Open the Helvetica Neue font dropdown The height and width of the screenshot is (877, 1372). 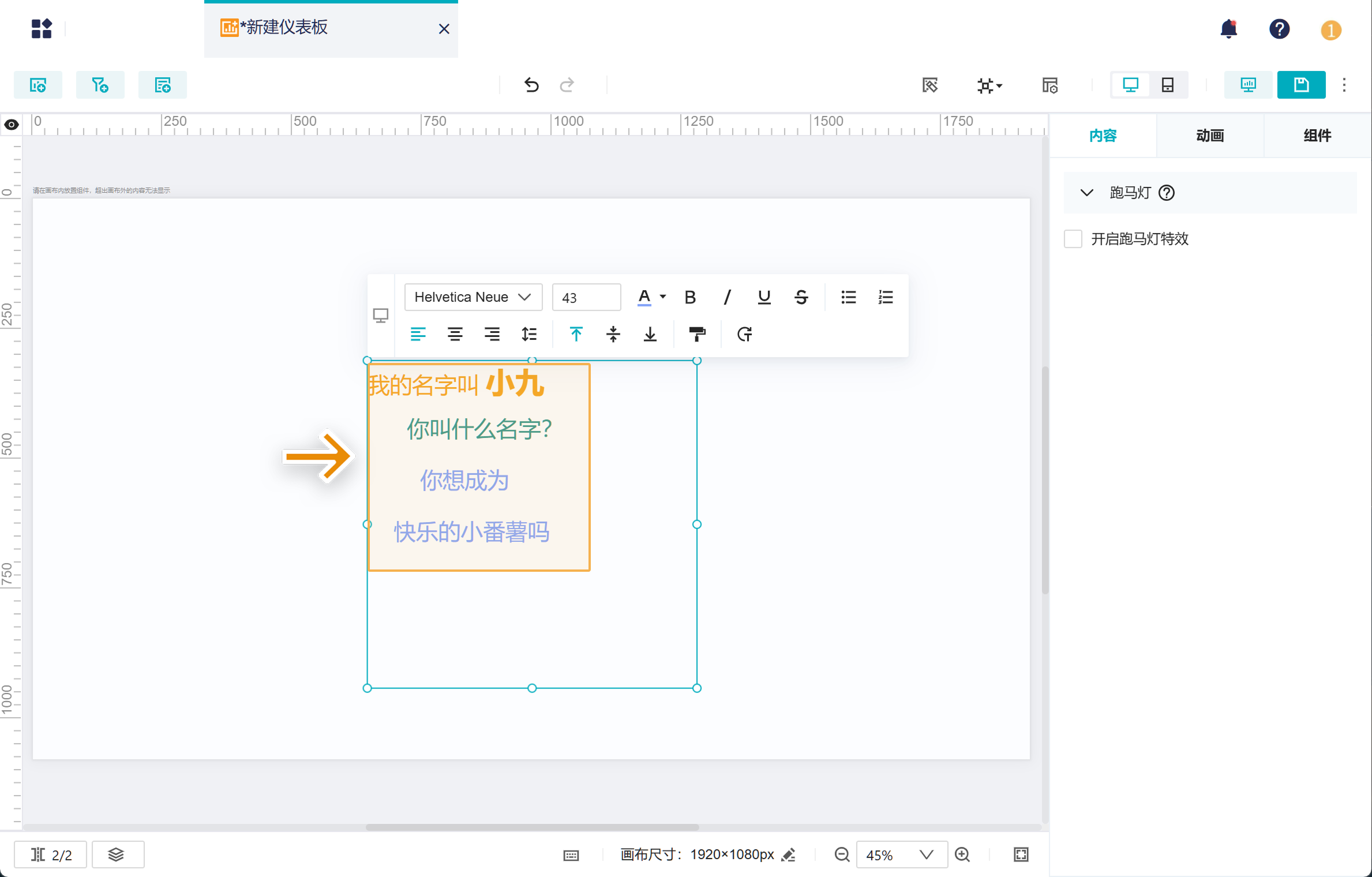point(473,297)
